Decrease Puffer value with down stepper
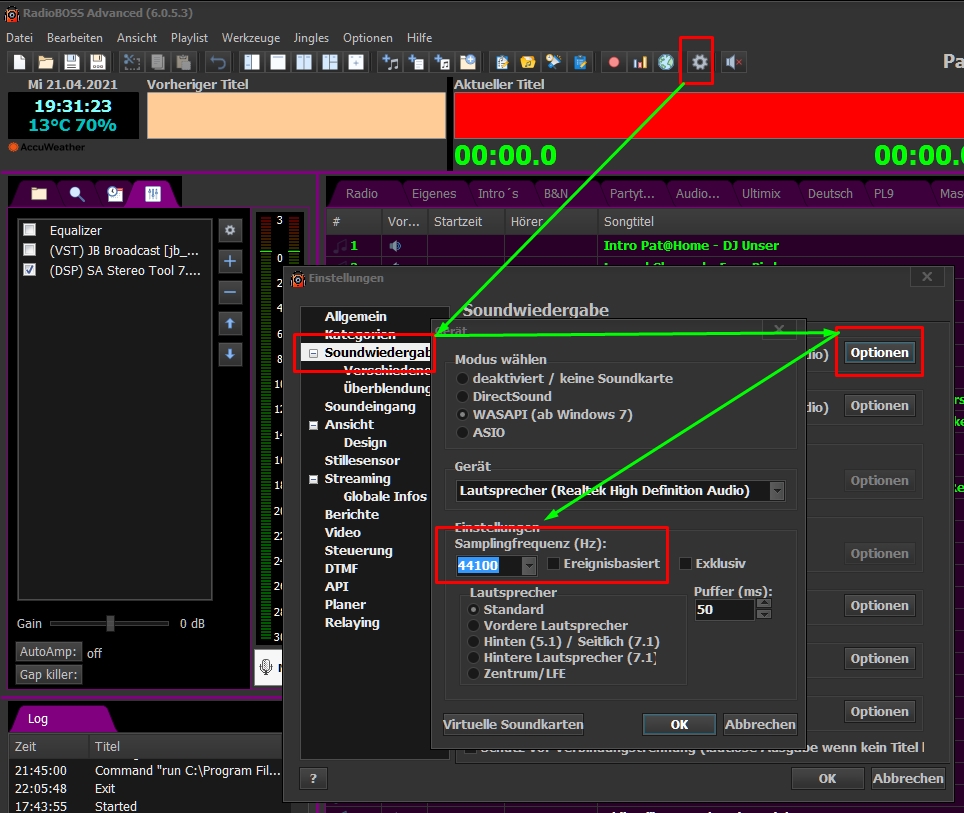This screenshot has width=964, height=813. click(764, 614)
